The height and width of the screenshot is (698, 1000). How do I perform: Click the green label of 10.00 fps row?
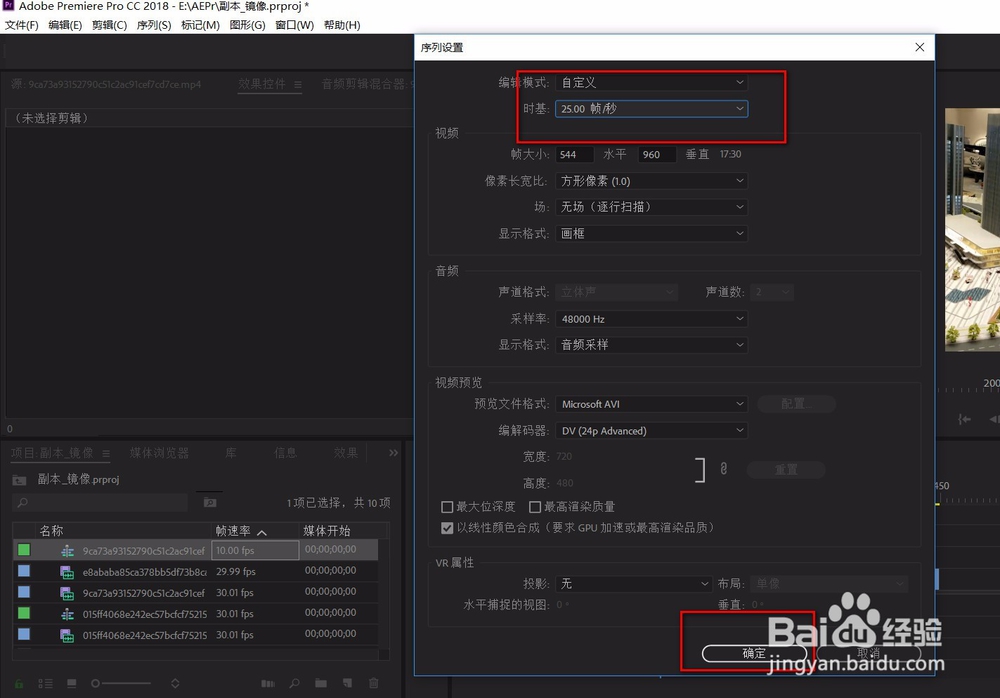(24, 550)
